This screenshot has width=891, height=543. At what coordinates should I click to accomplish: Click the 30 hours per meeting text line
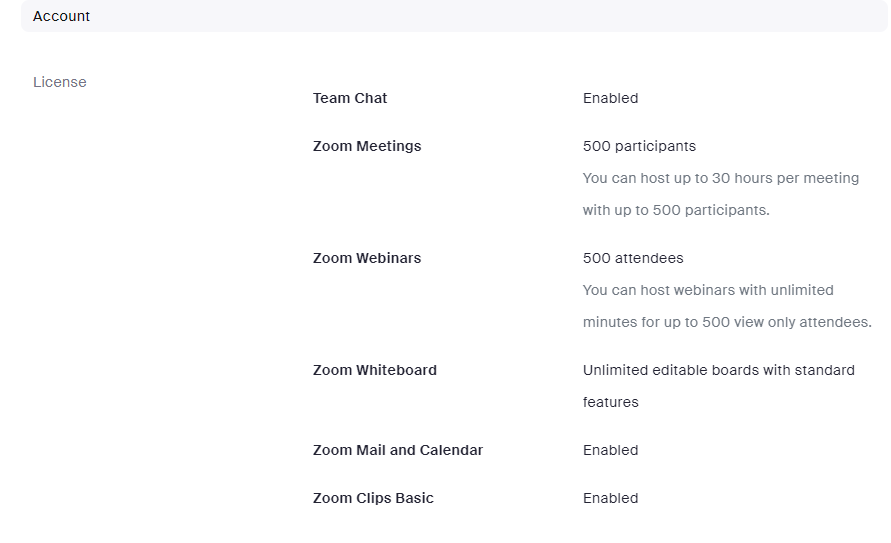coord(720,178)
